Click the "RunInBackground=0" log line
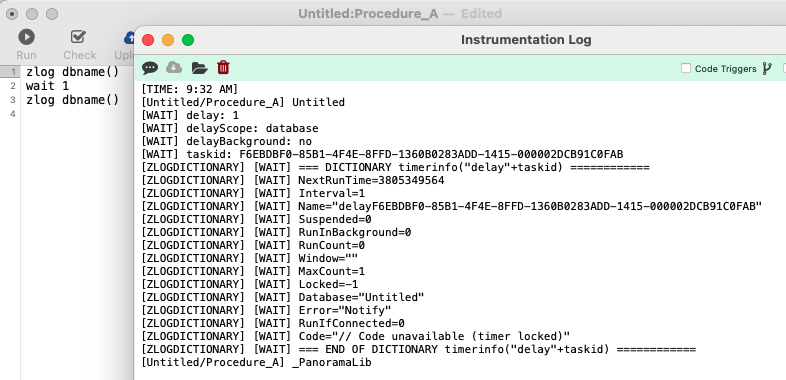Image resolution: width=786 pixels, height=380 pixels. point(276,233)
